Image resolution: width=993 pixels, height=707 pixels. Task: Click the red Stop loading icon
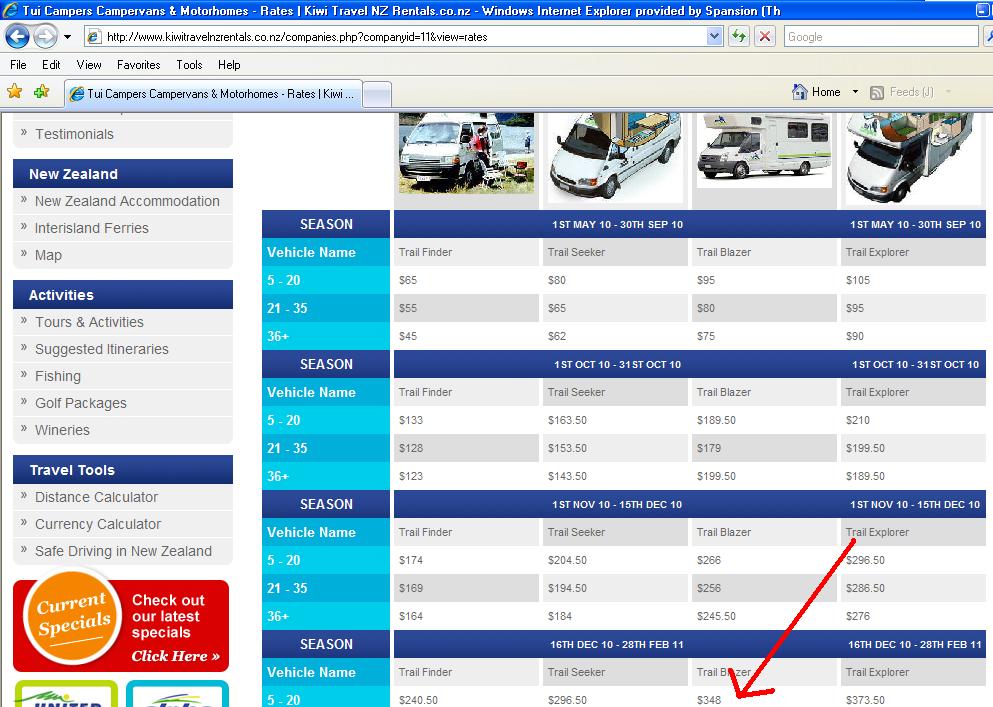pyautogui.click(x=765, y=37)
